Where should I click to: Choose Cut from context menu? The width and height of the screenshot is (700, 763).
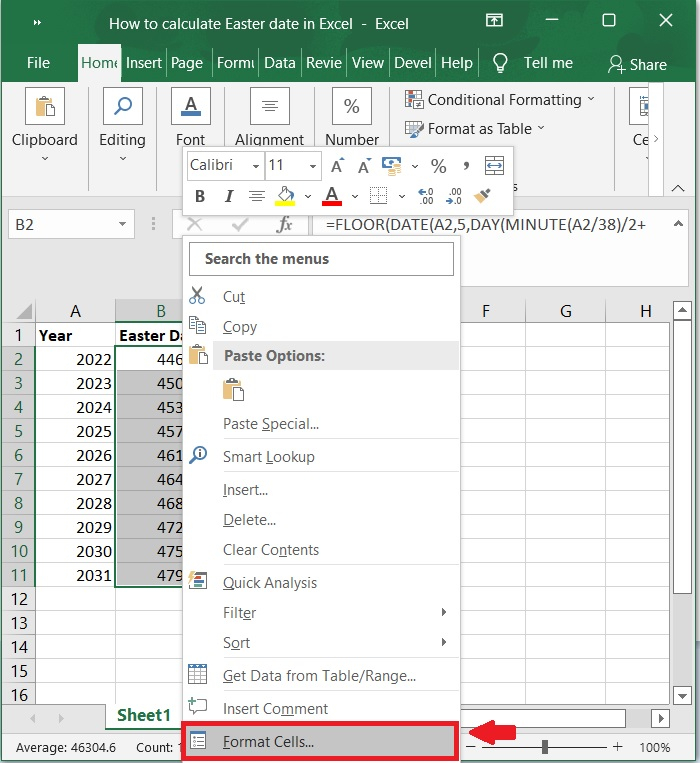[322, 296]
